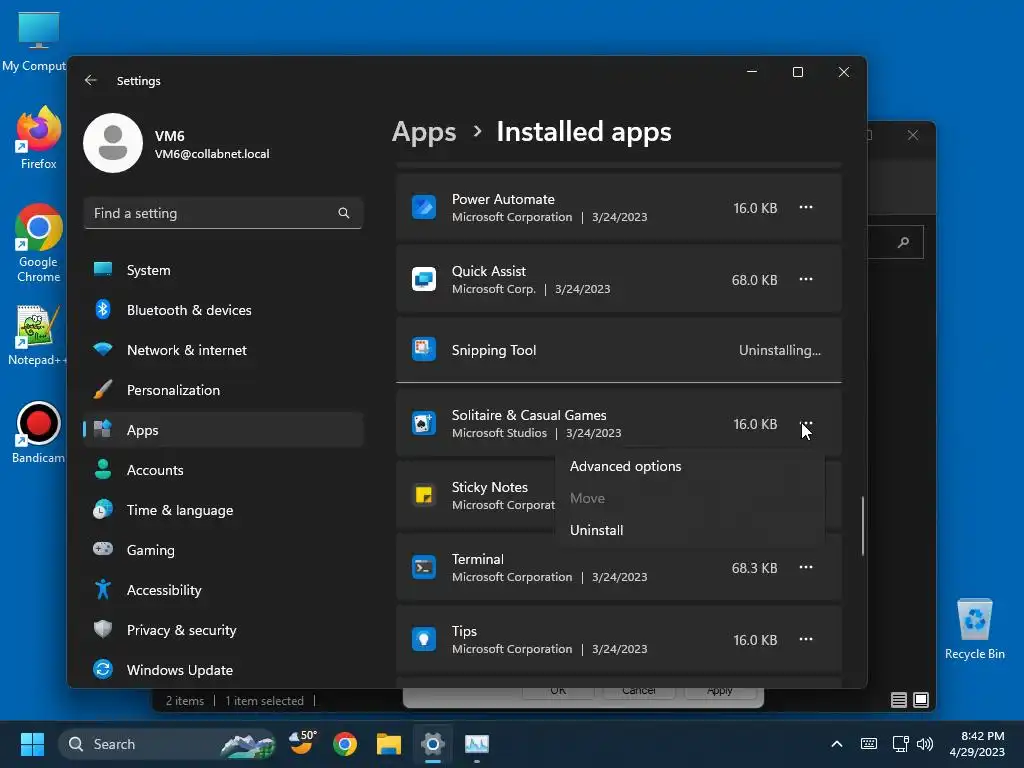
Task: Go back with Settings back arrow
Action: click(x=91, y=80)
